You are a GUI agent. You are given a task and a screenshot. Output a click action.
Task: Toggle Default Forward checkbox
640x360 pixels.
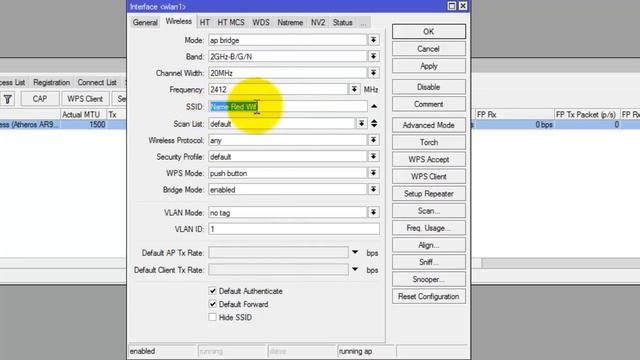(212, 304)
